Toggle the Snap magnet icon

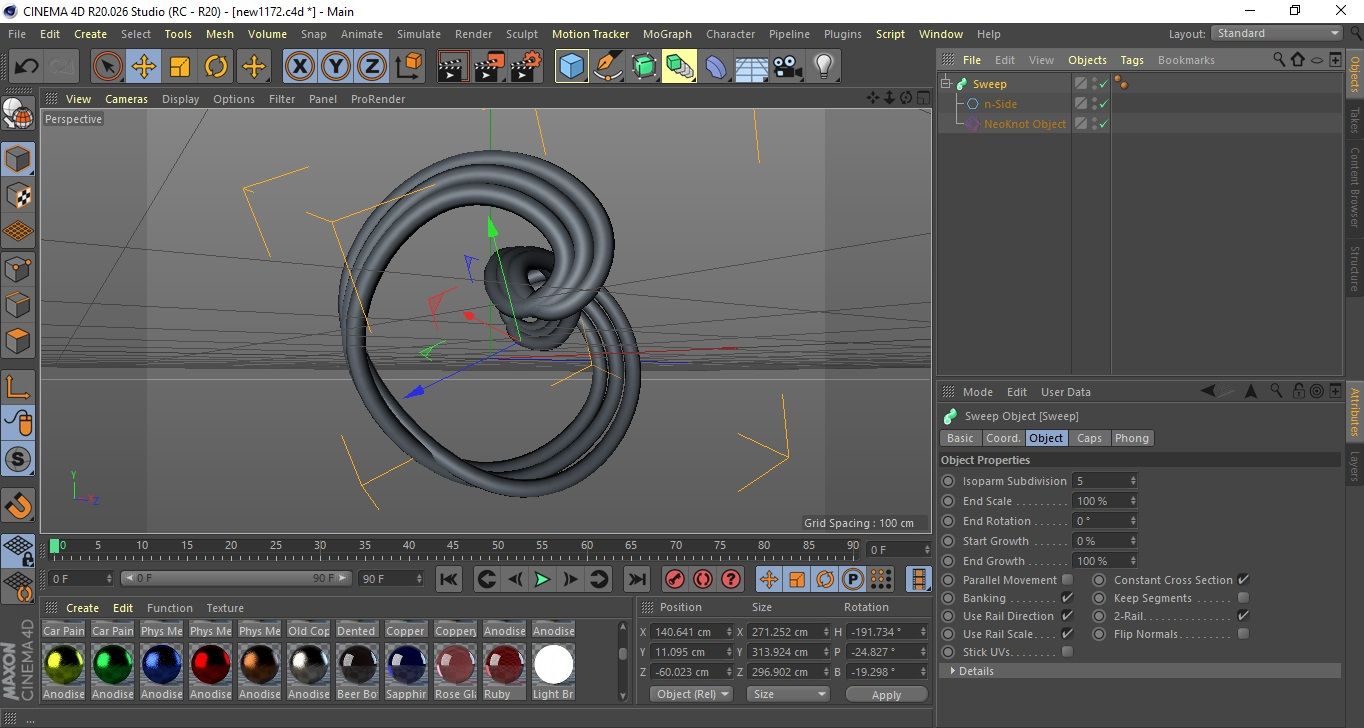click(18, 506)
